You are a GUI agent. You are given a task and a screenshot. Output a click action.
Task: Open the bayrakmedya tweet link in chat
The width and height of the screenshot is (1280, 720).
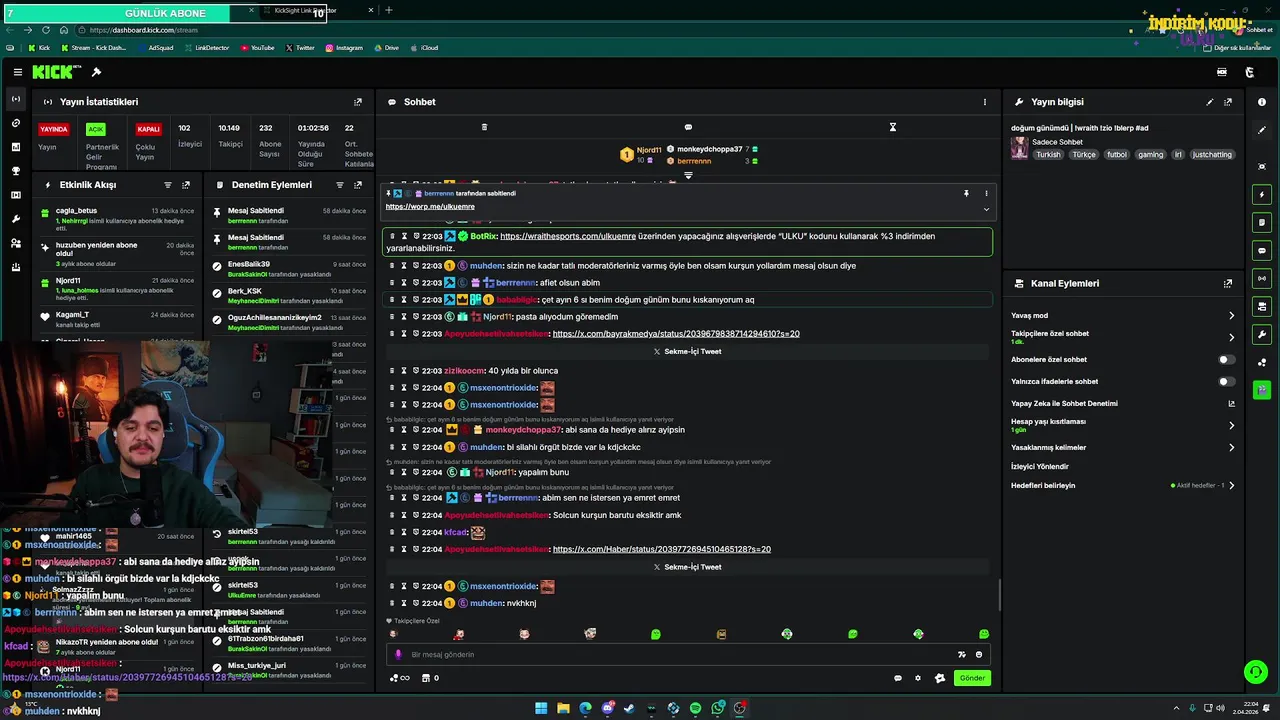[676, 333]
